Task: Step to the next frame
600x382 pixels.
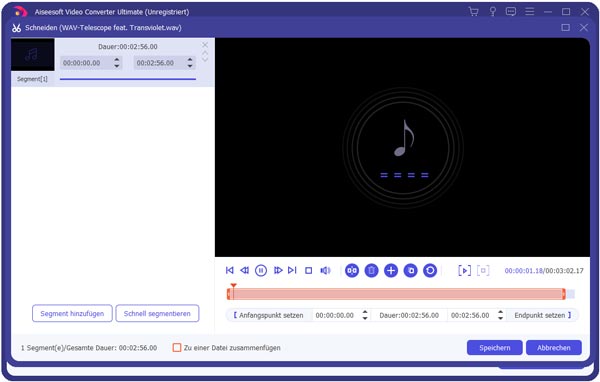Action: (x=278, y=271)
